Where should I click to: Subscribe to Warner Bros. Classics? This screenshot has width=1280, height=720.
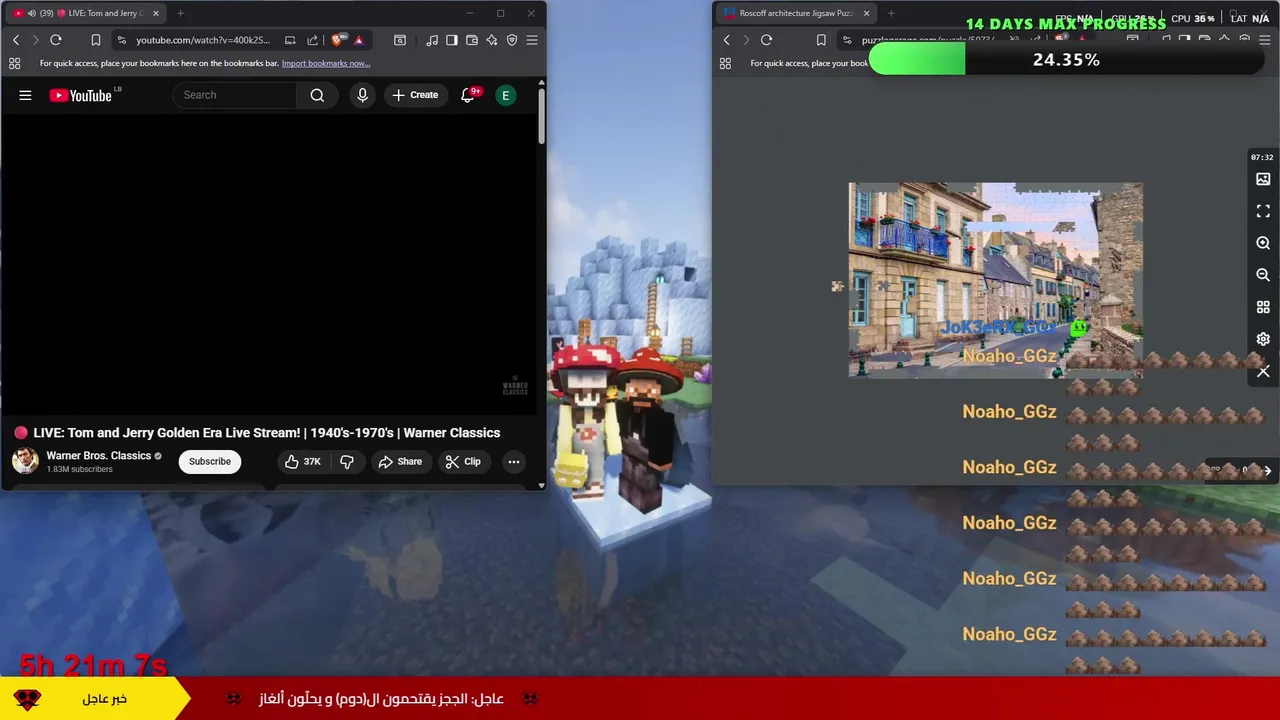pyautogui.click(x=210, y=461)
